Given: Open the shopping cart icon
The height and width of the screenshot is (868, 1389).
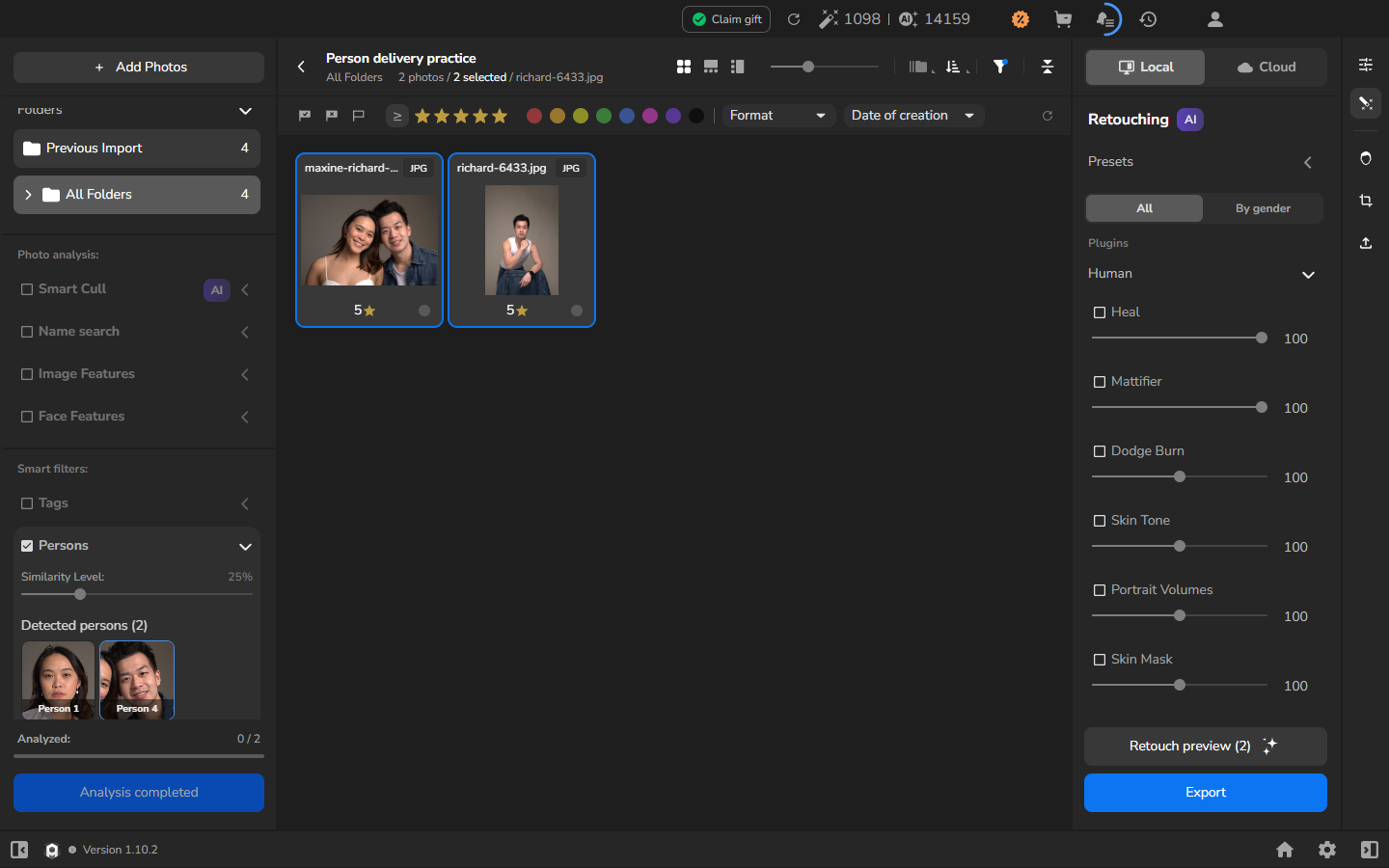Looking at the screenshot, I should 1063,19.
